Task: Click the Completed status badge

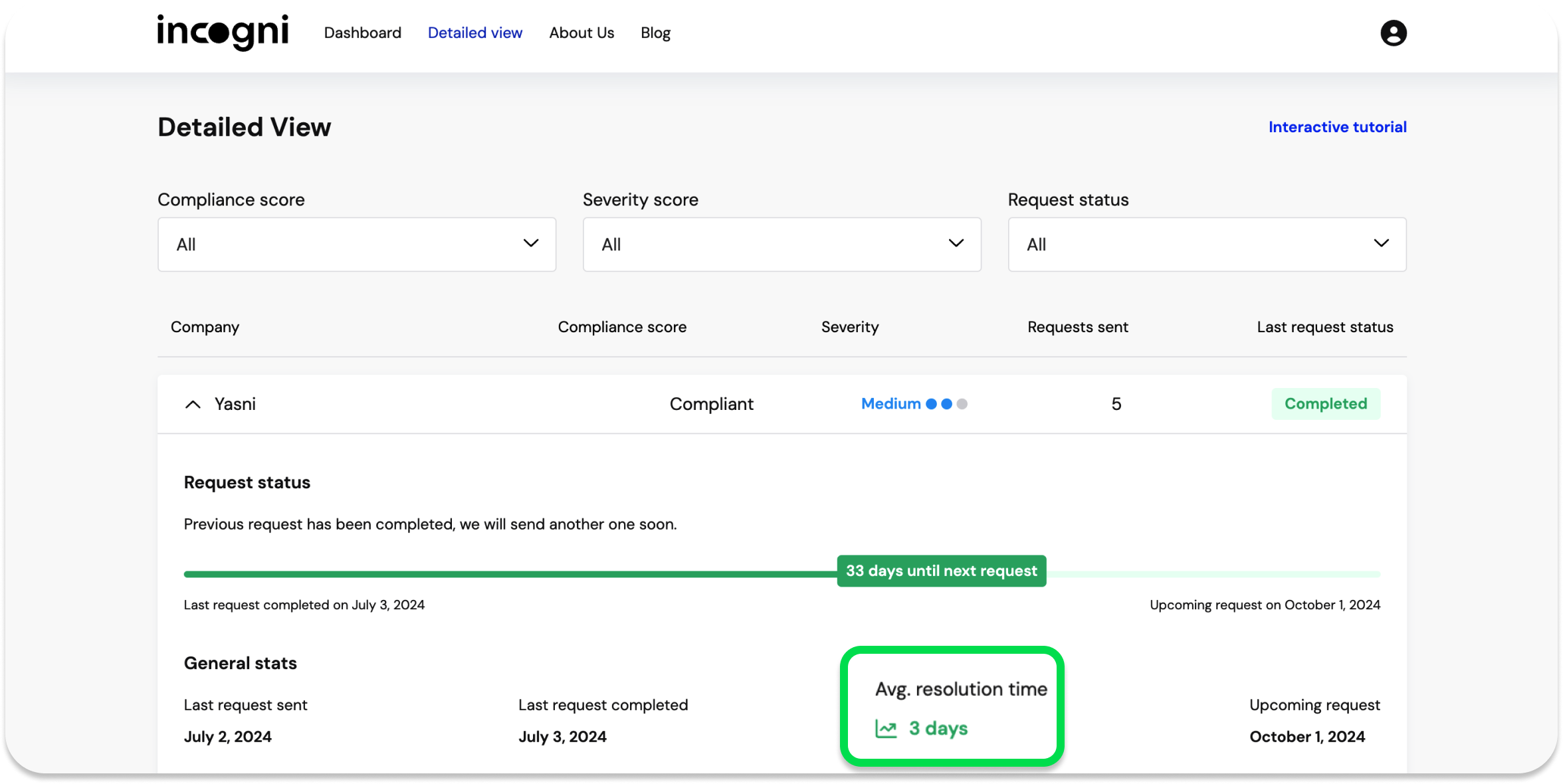Action: [1325, 404]
